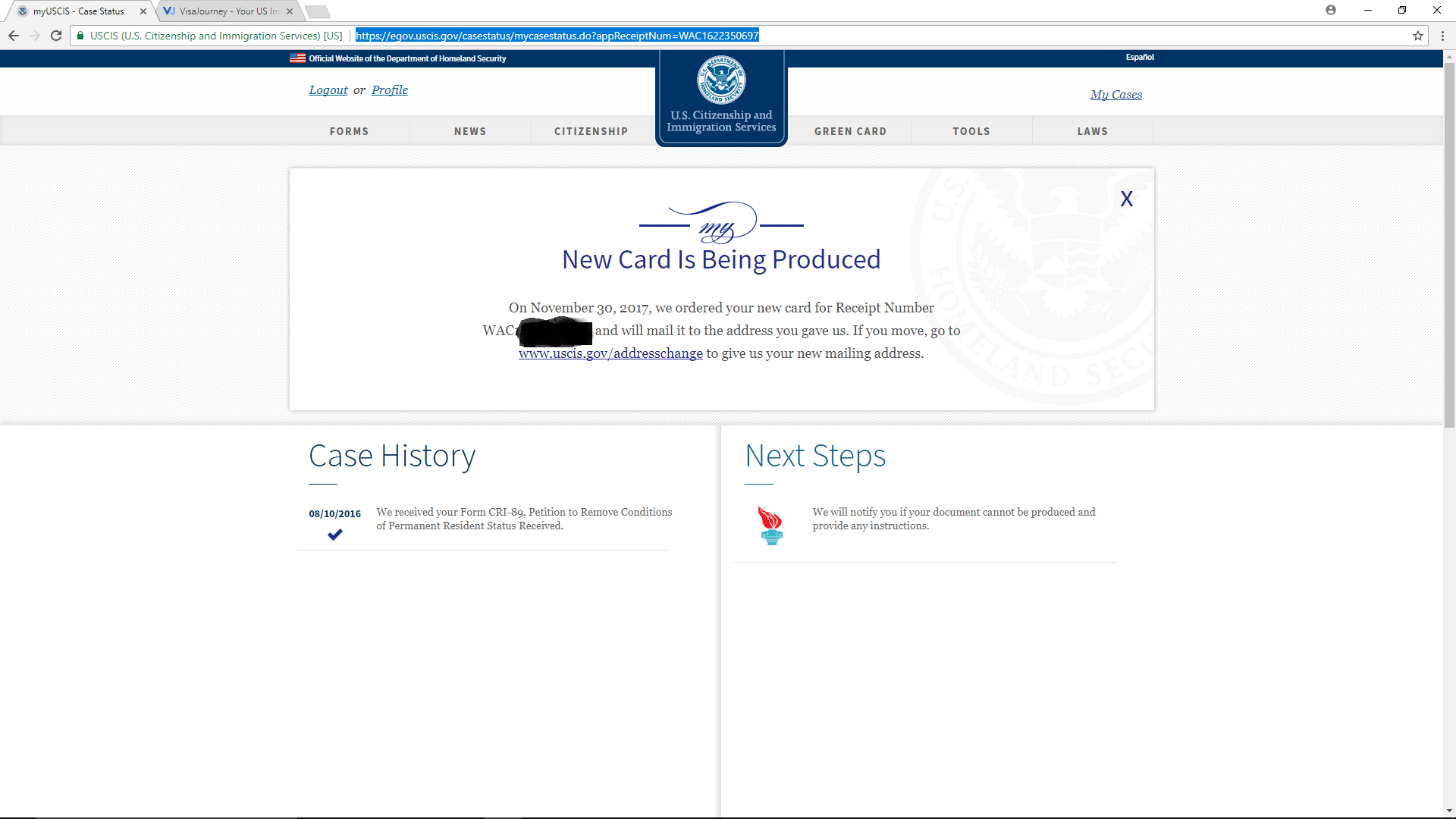Close the VisaJourney tab

pyautogui.click(x=289, y=11)
